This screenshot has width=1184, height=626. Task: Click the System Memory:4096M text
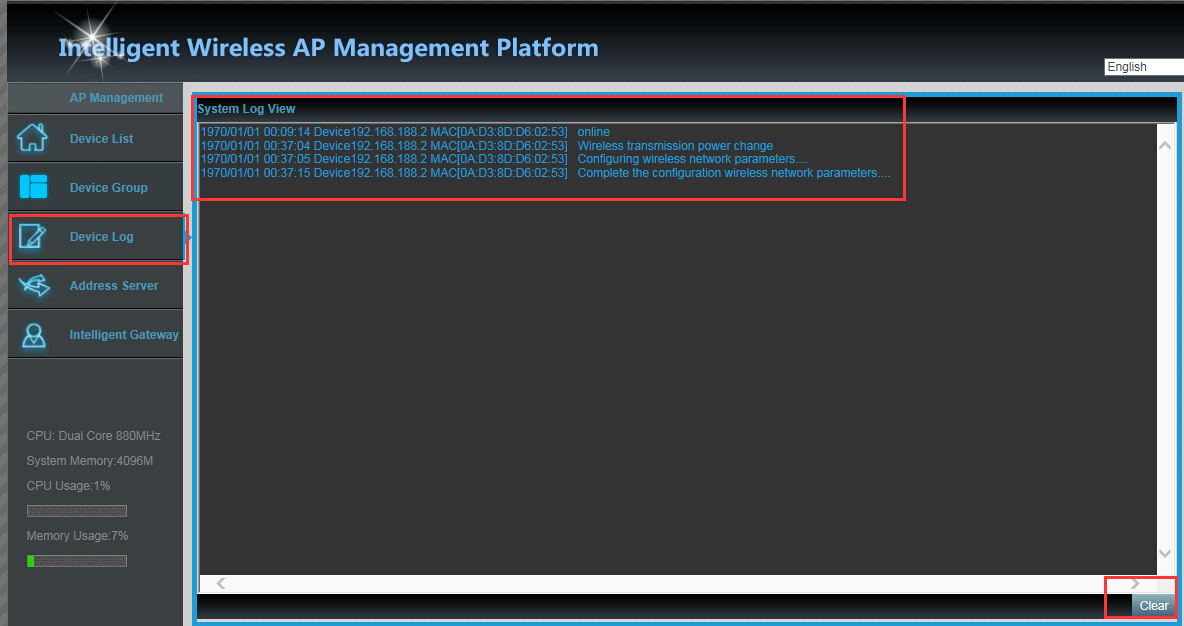click(90, 461)
